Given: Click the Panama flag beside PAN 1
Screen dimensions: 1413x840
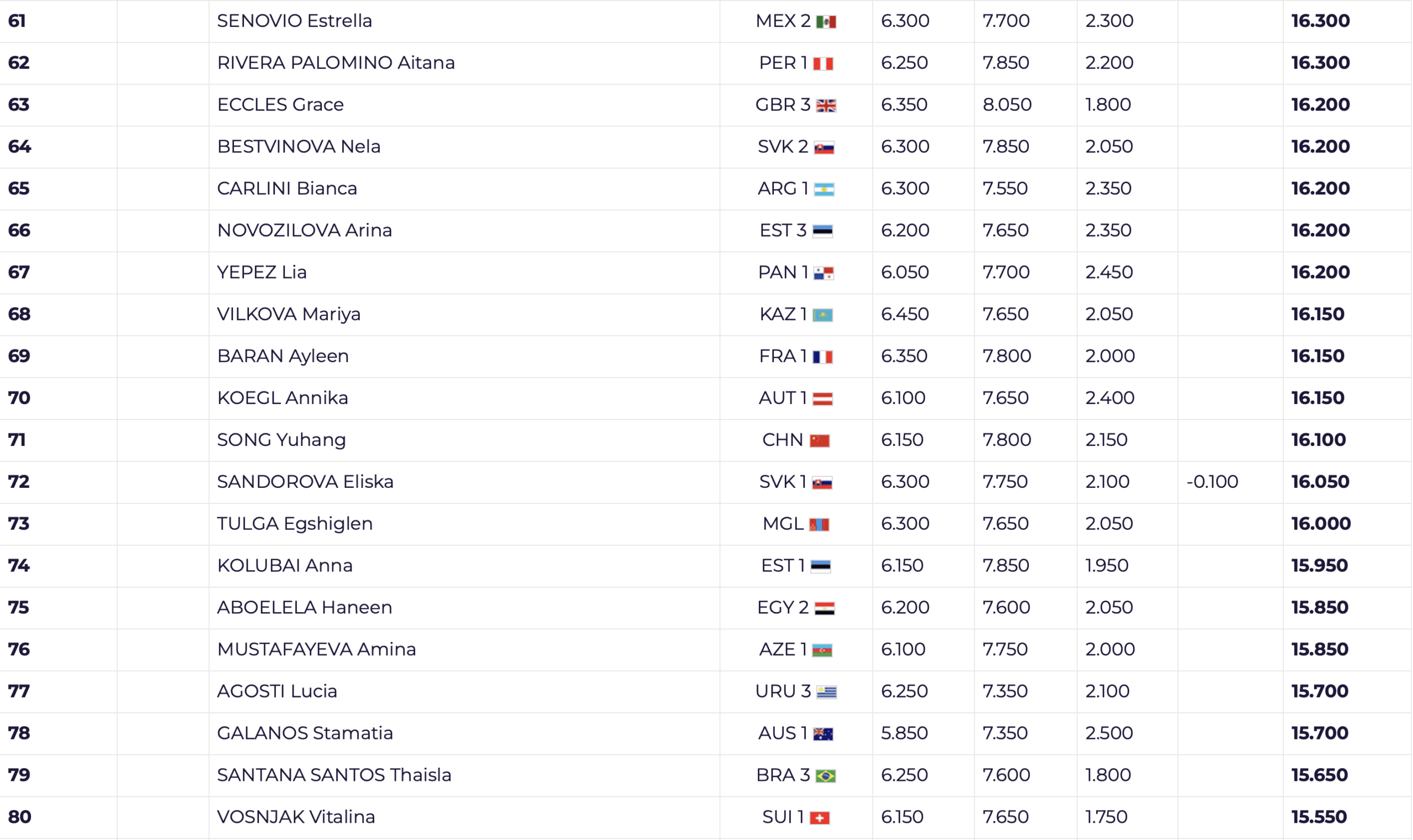Looking at the screenshot, I should pyautogui.click(x=824, y=273).
